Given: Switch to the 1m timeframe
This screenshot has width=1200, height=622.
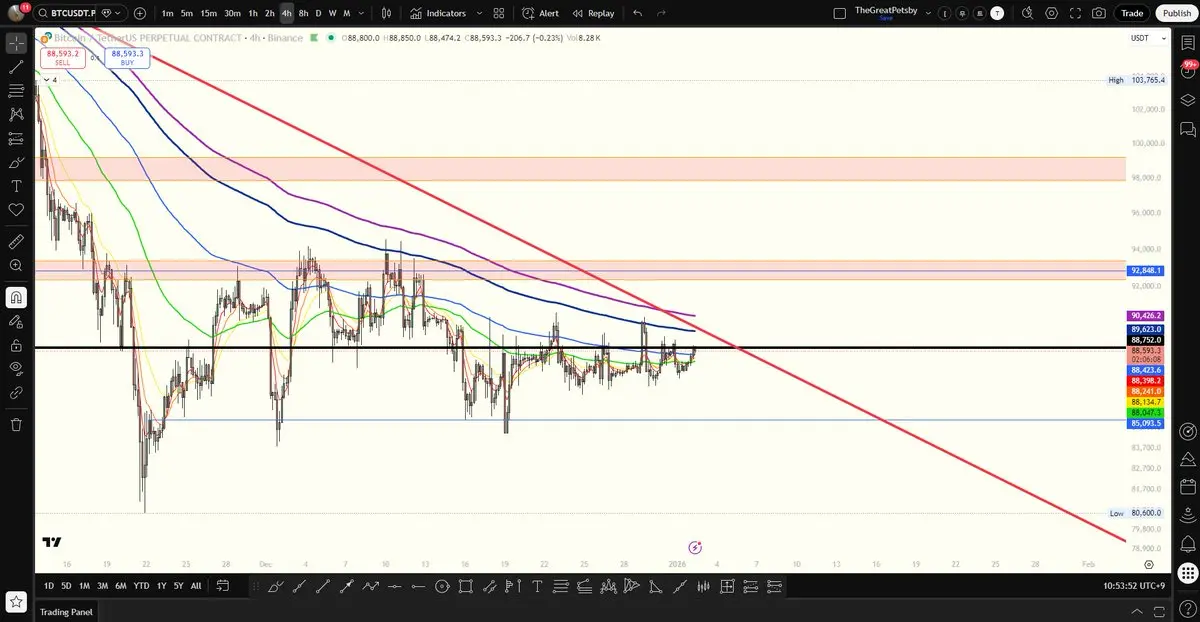Looking at the screenshot, I should [167, 13].
